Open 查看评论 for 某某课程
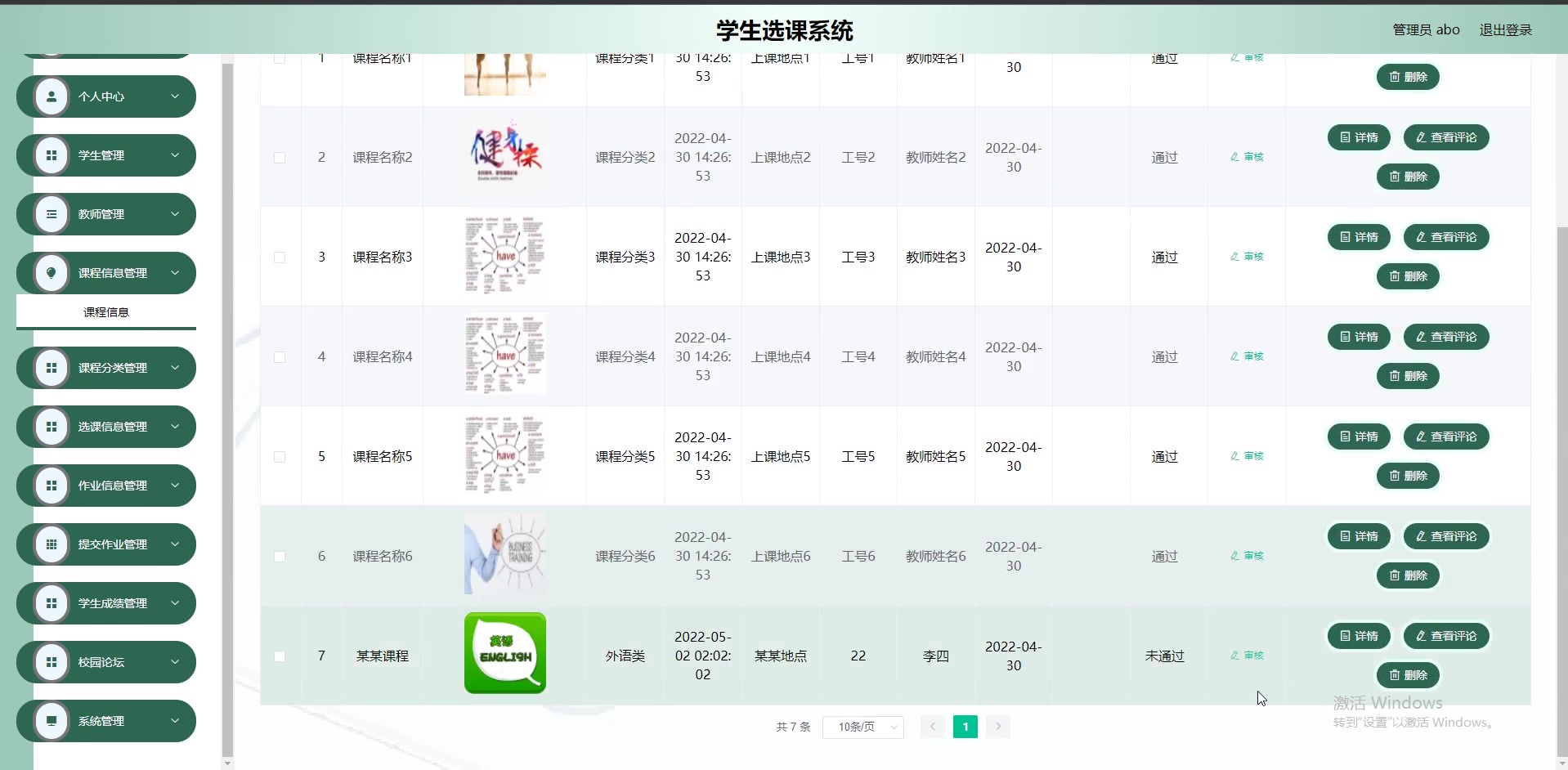 tap(1445, 636)
